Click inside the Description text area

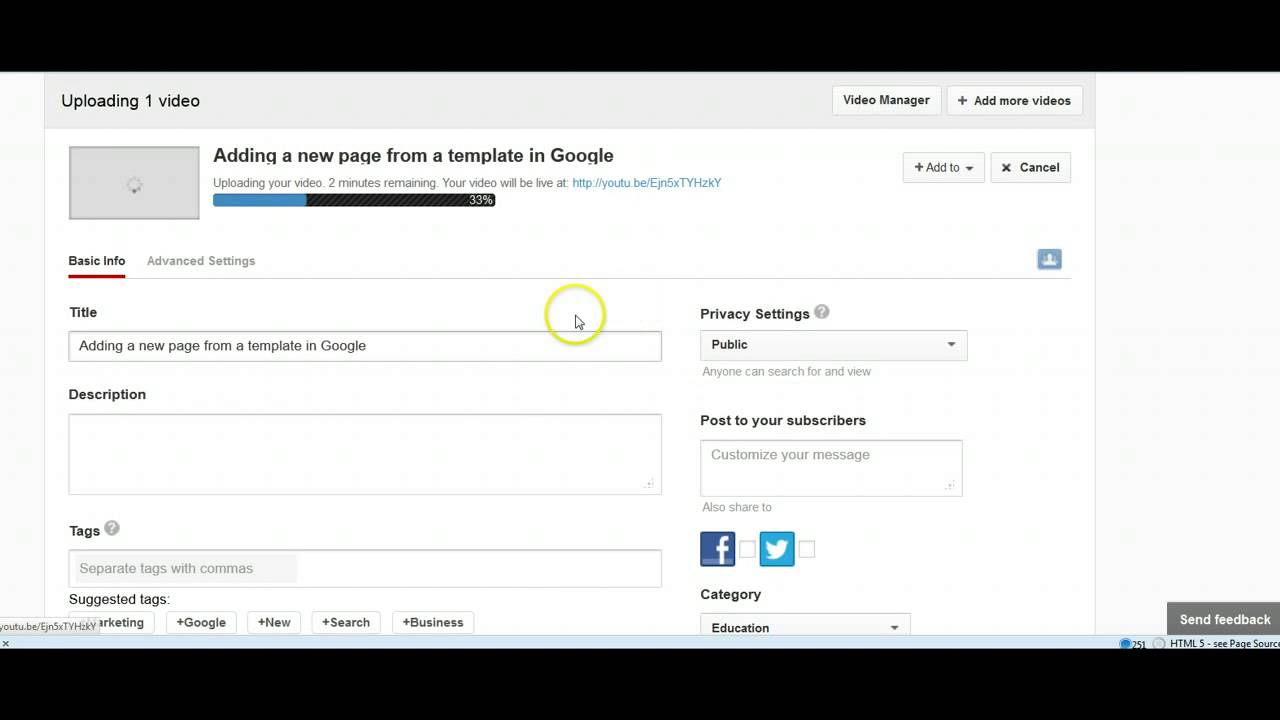365,454
